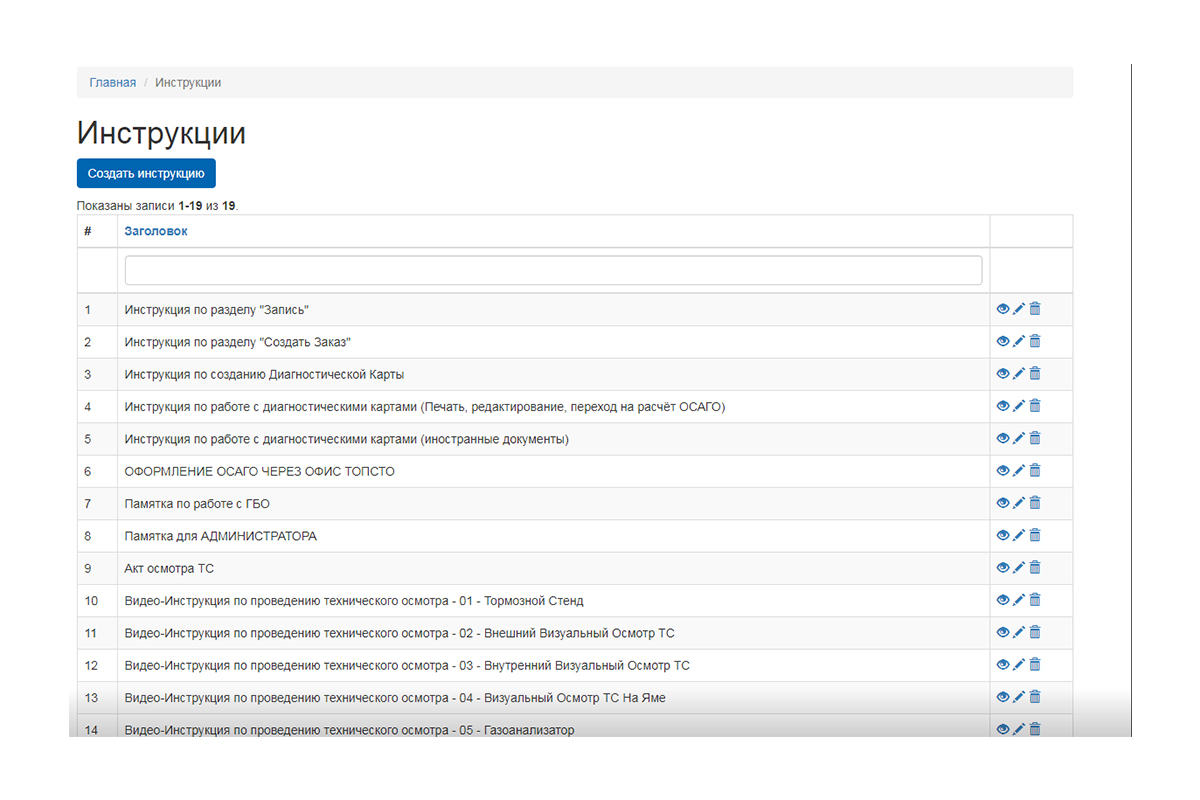
Task: Edit 'Памятка по работе с ГБО' pencil icon
Action: coord(1019,502)
